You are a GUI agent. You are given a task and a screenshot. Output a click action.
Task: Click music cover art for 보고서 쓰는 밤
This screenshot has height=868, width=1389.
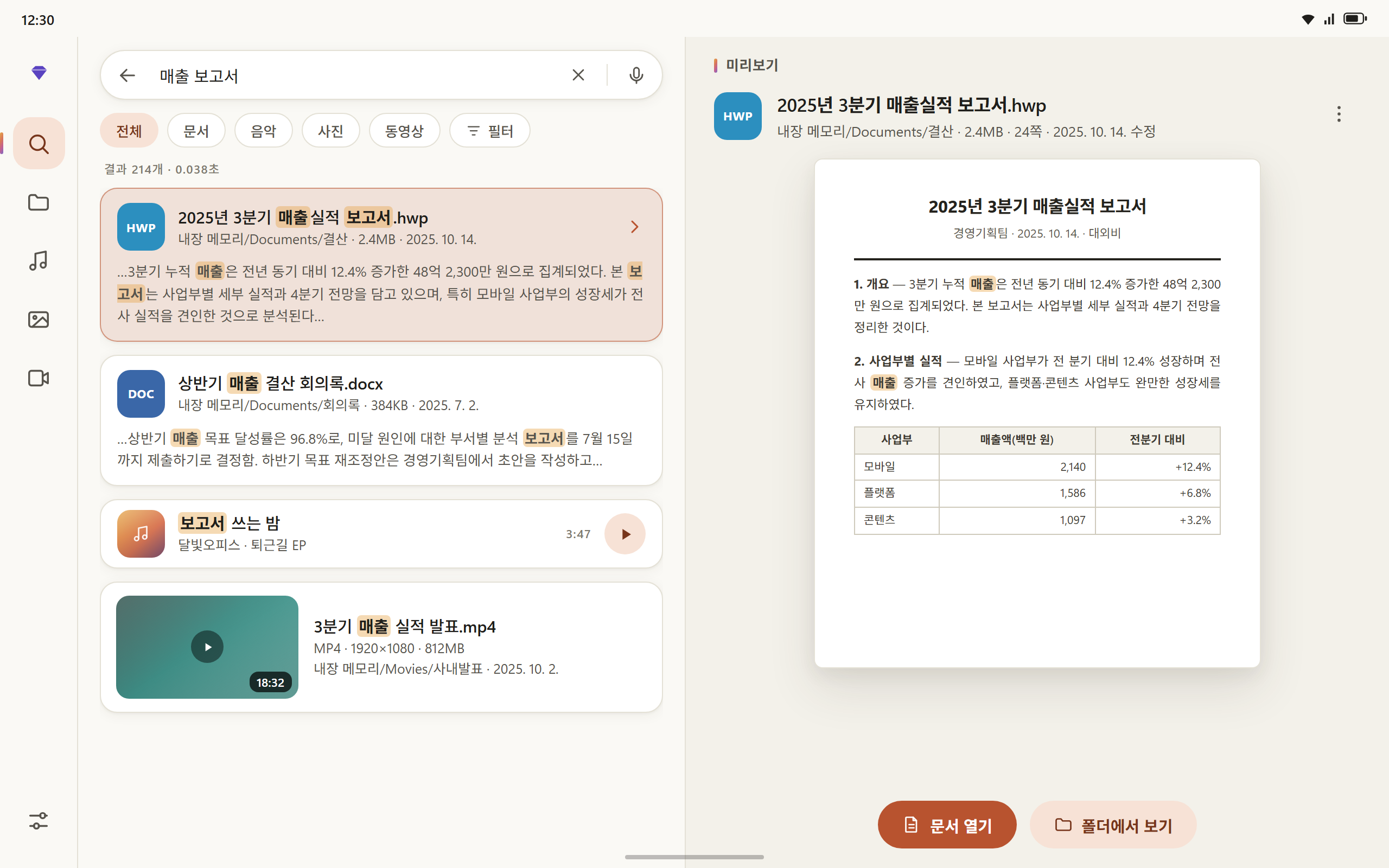(x=141, y=533)
